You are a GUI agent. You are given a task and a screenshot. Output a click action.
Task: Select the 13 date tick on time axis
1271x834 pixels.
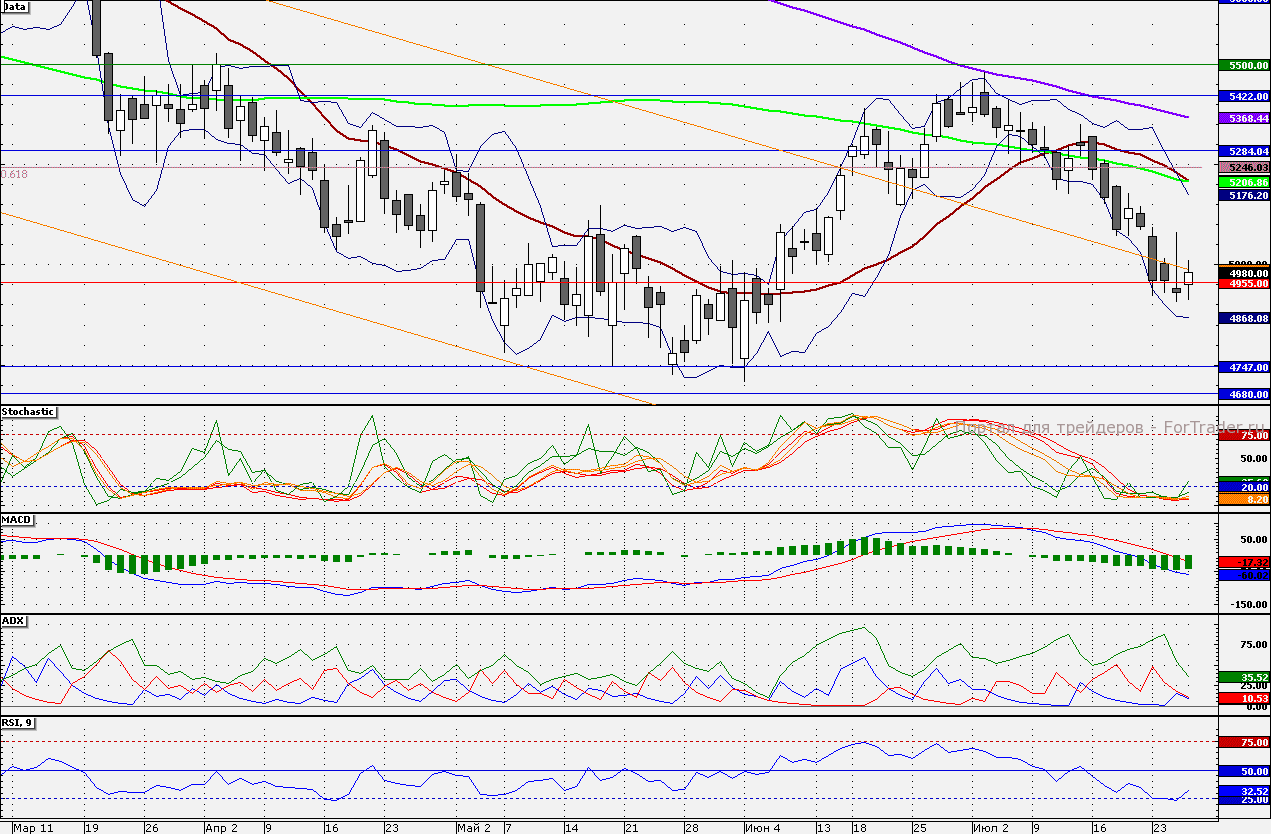[823, 828]
